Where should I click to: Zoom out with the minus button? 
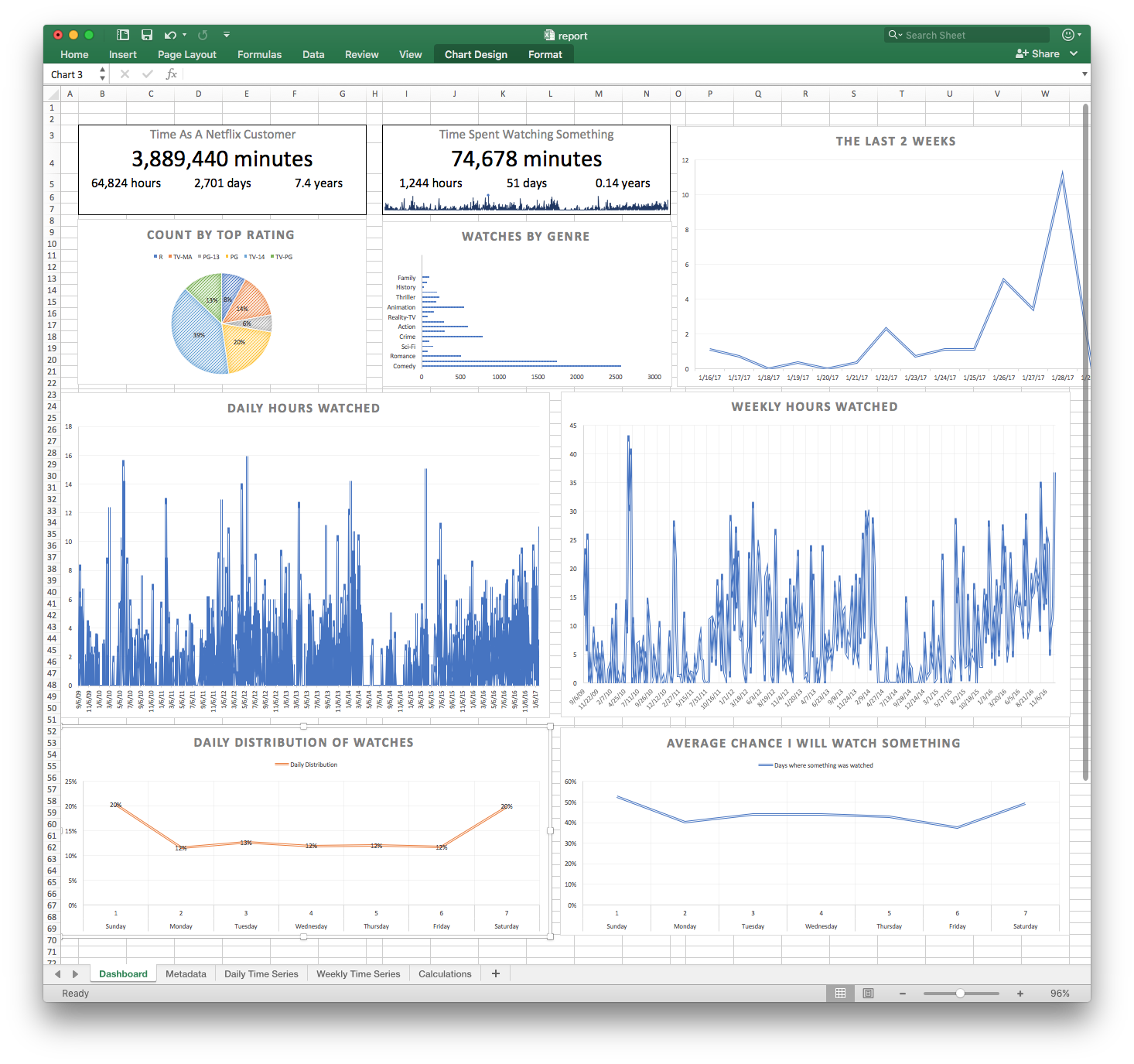point(903,994)
